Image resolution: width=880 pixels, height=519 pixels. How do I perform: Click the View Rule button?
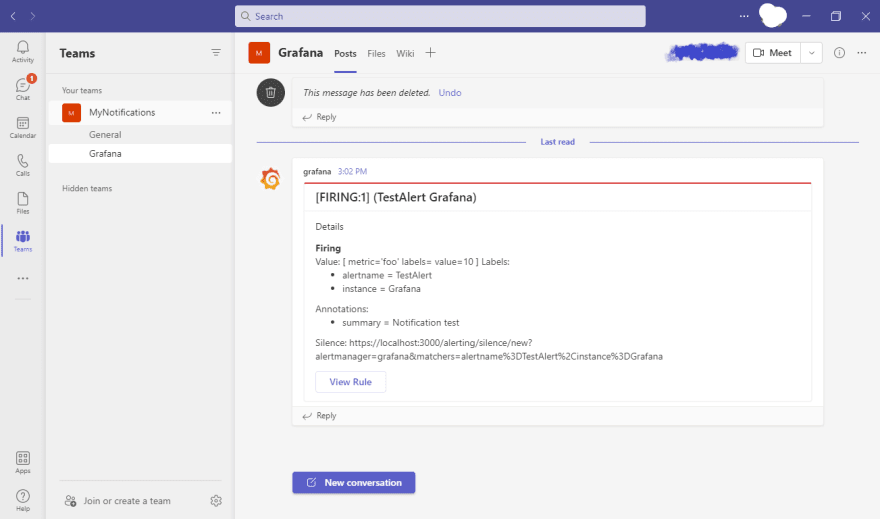pyautogui.click(x=351, y=382)
